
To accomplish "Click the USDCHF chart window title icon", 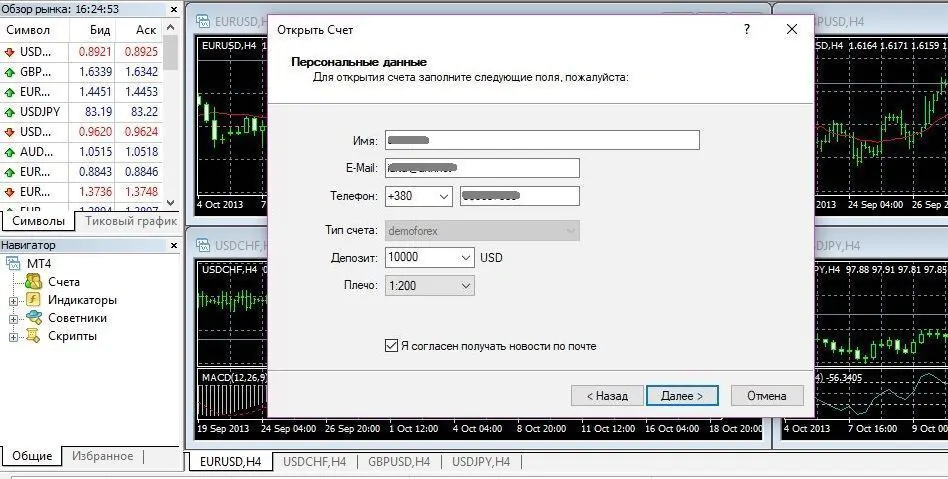I will [203, 246].
